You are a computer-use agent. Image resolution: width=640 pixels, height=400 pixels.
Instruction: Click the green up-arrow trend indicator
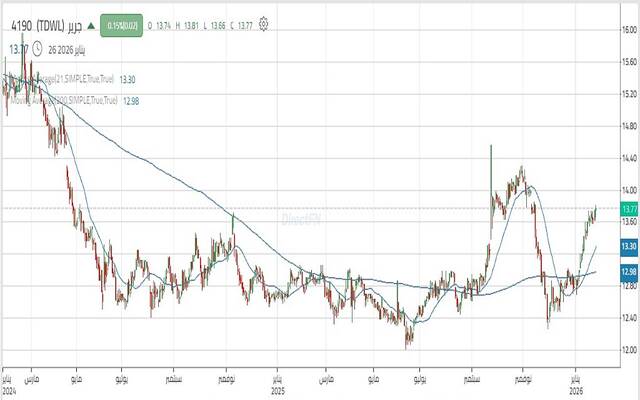pyautogui.click(x=92, y=25)
